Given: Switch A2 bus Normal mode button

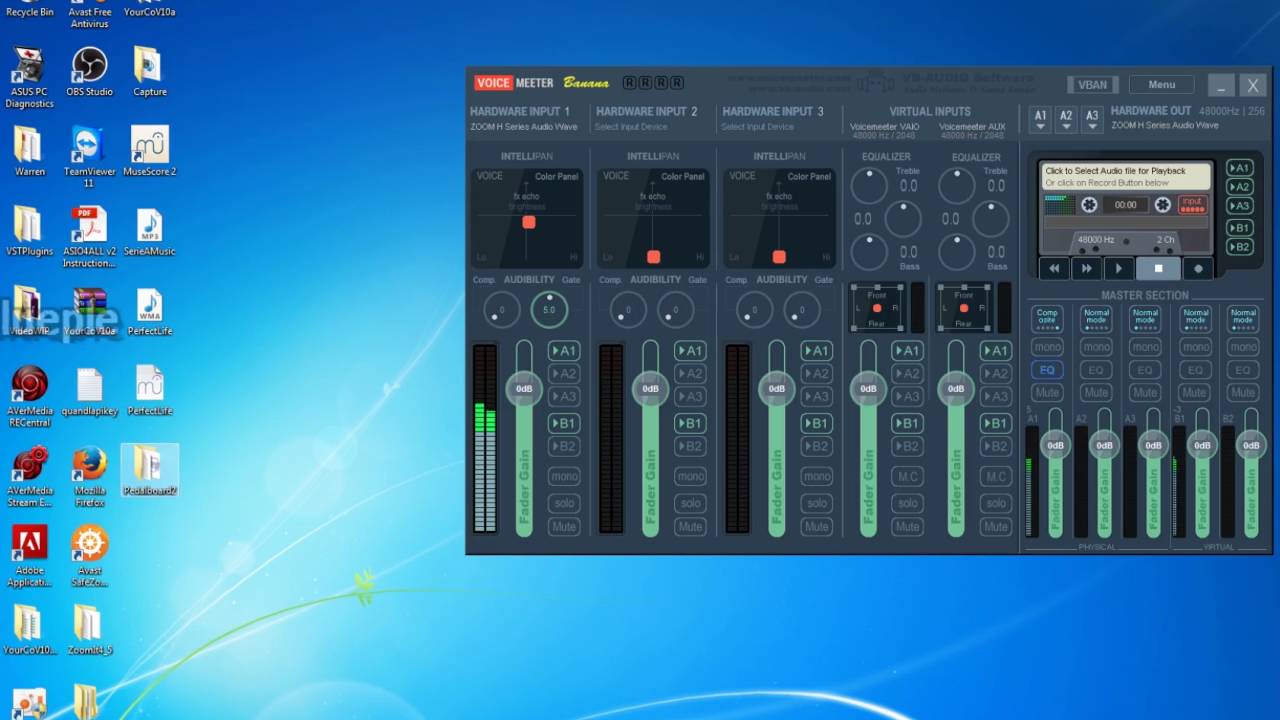Looking at the screenshot, I should [x=1096, y=317].
